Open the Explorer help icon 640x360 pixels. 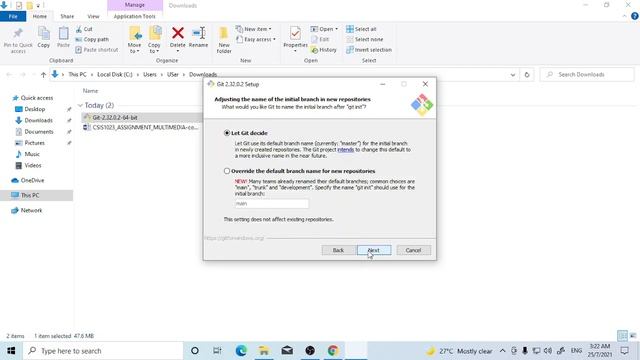(634, 16)
